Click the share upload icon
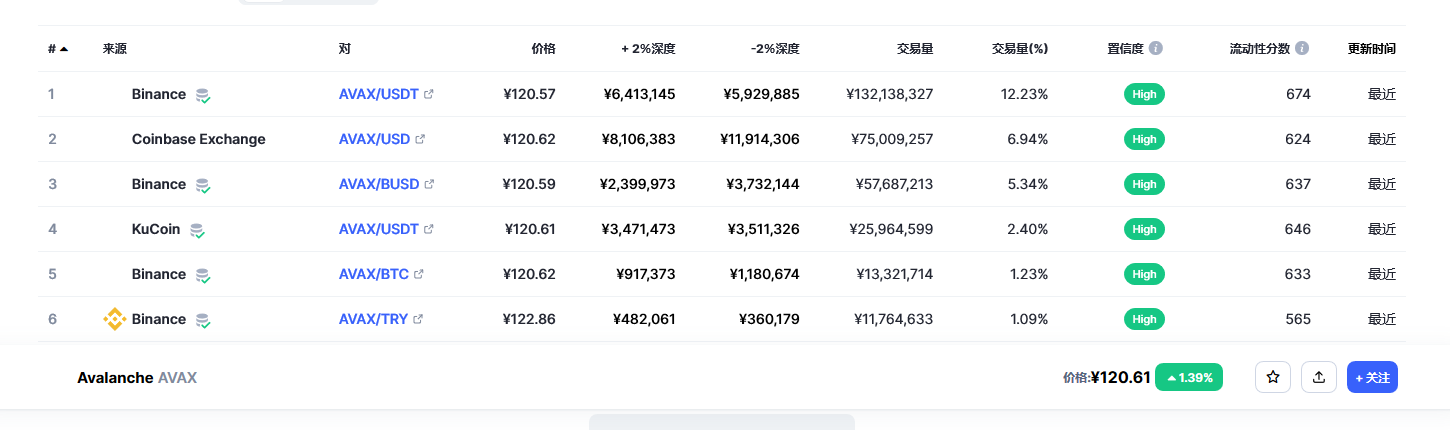 [1319, 377]
